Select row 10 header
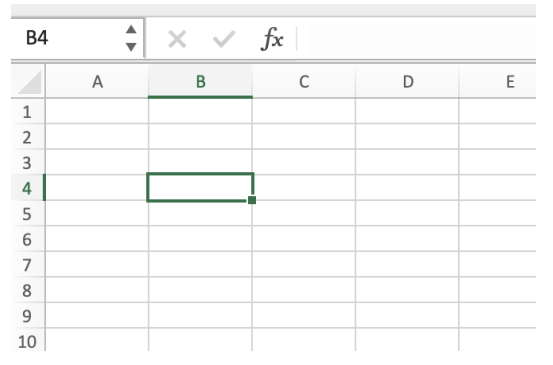 point(28,340)
